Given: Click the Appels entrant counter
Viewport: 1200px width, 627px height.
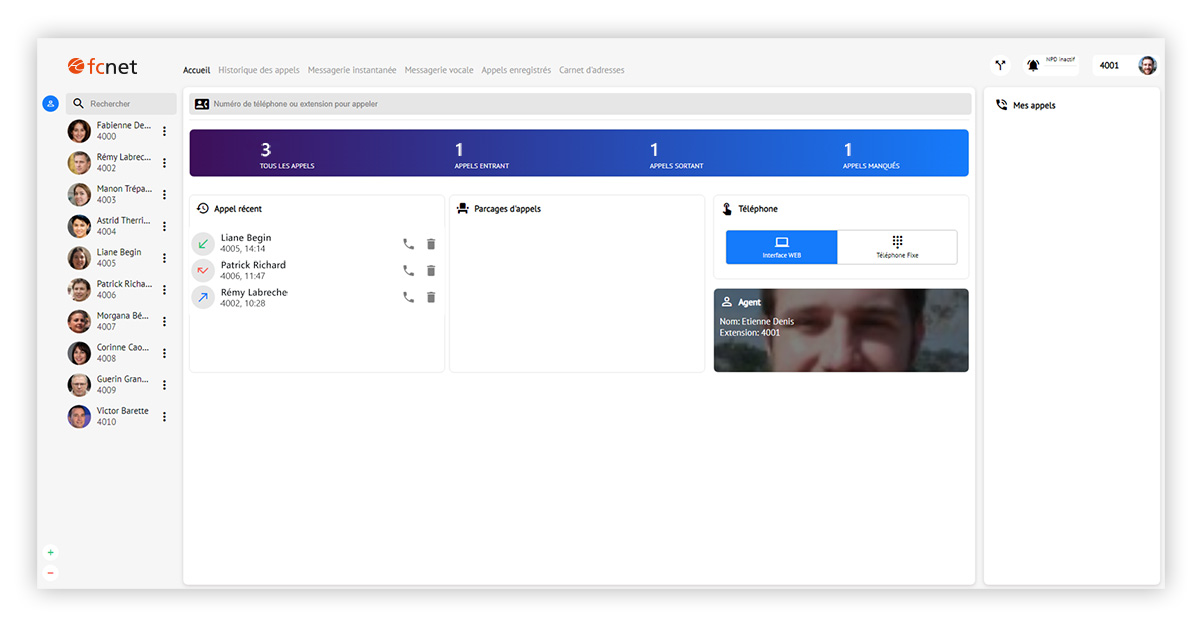Looking at the screenshot, I should point(482,154).
